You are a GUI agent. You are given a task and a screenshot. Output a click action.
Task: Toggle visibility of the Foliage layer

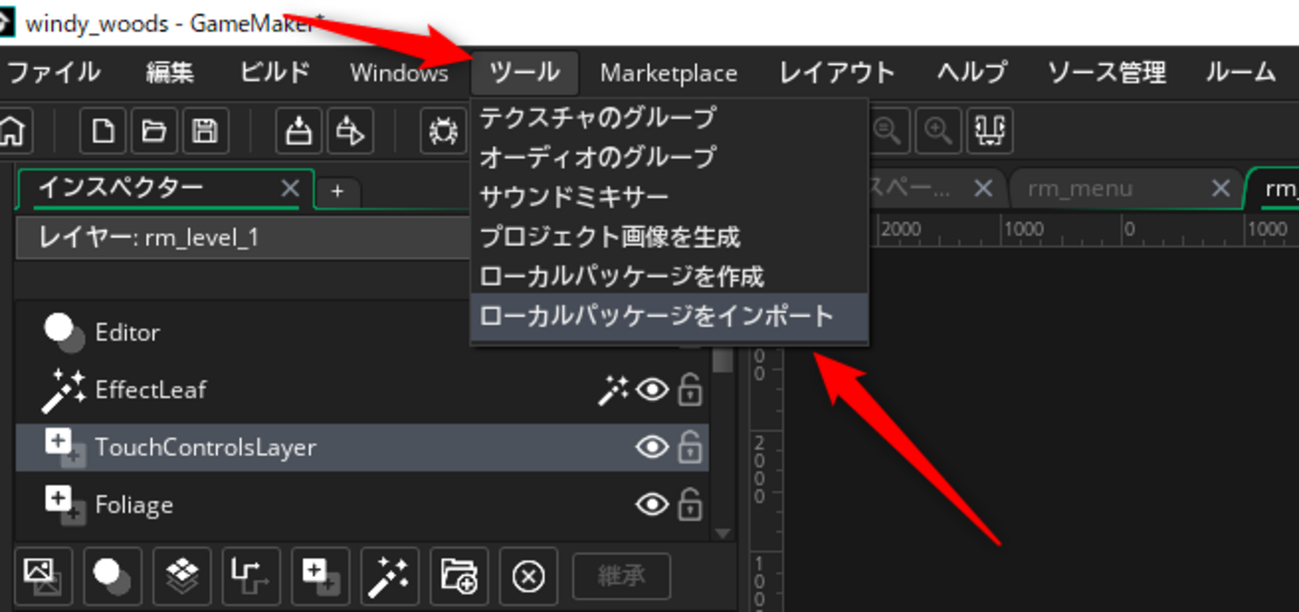[x=652, y=505]
